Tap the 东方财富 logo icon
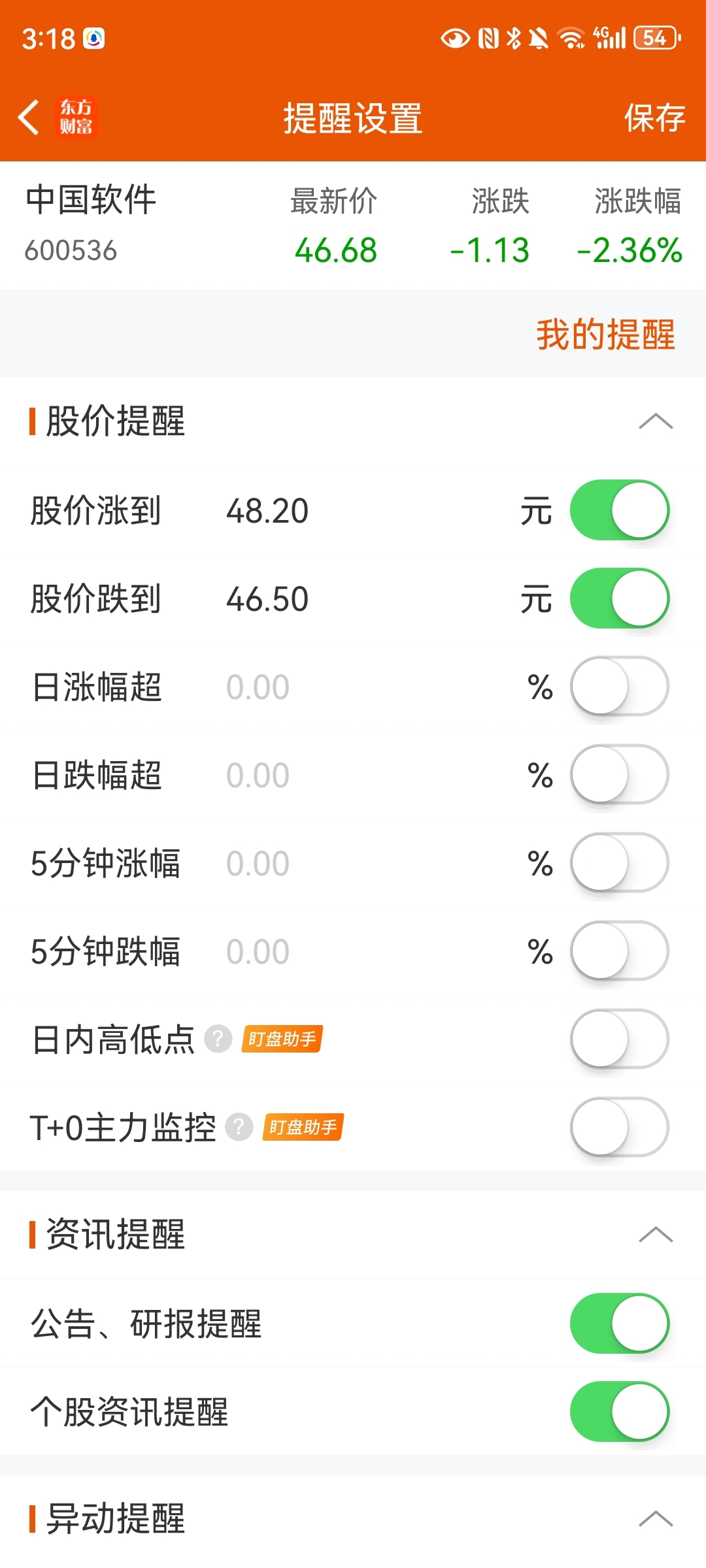 point(76,118)
